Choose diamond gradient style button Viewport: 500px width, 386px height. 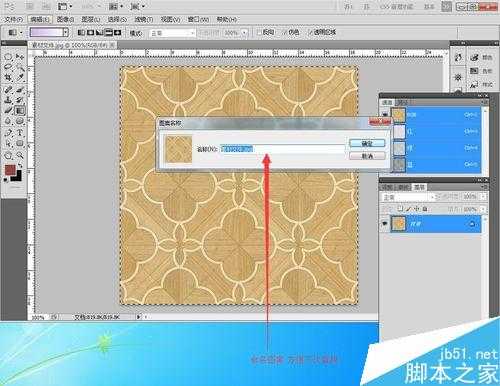pos(117,32)
